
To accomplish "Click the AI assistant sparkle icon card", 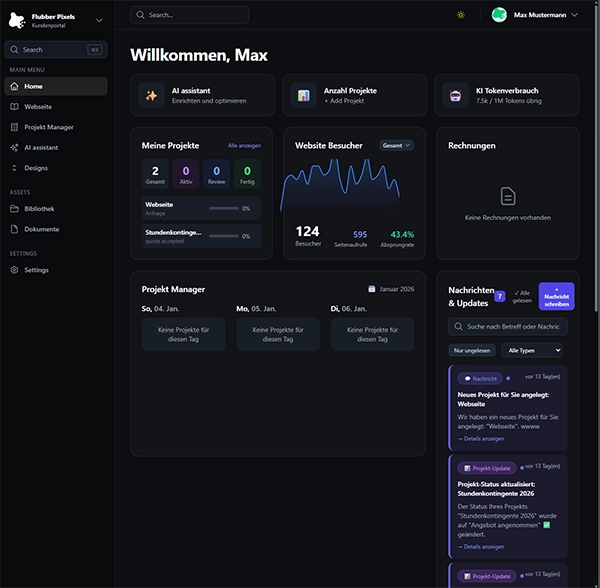I will click(x=152, y=96).
